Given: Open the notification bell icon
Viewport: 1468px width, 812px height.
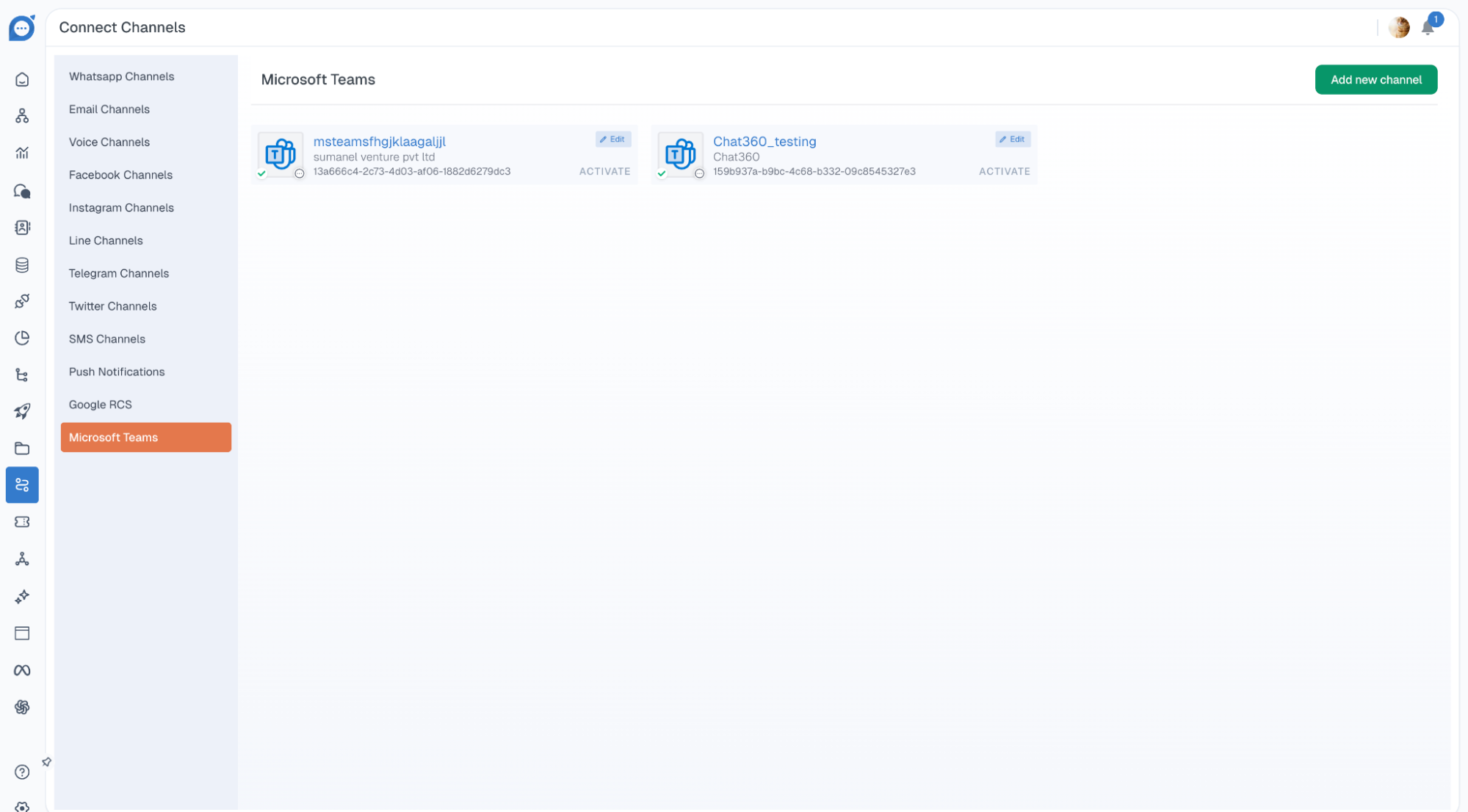Looking at the screenshot, I should [x=1428, y=28].
